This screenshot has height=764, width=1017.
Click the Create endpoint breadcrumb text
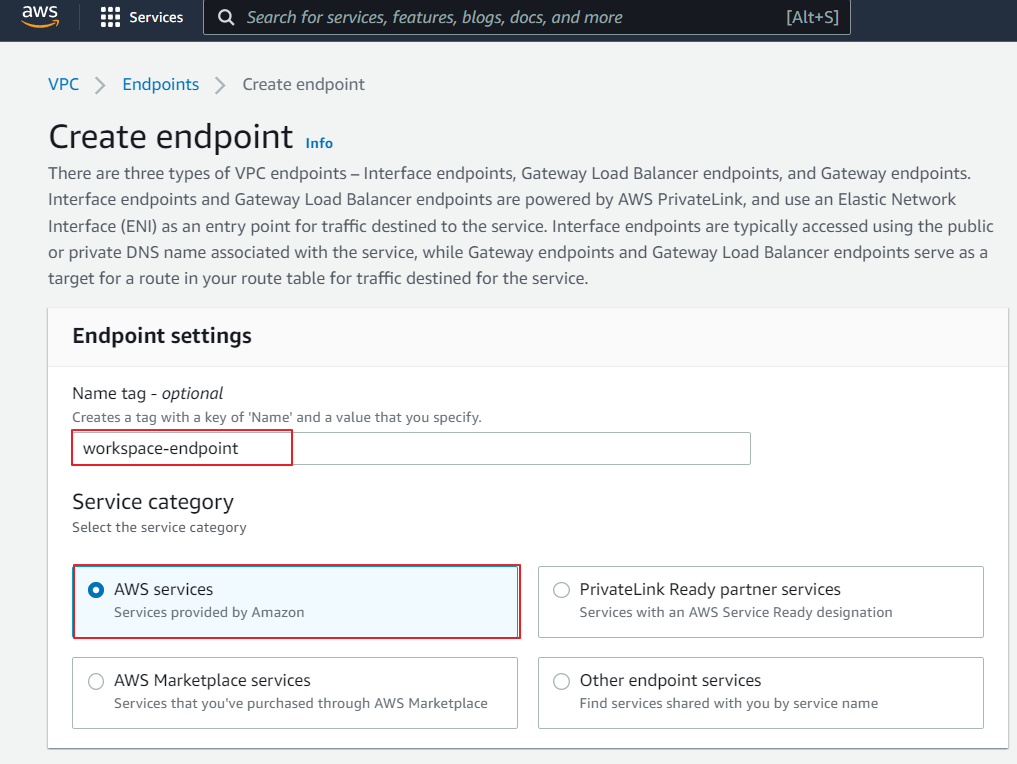[x=303, y=85]
